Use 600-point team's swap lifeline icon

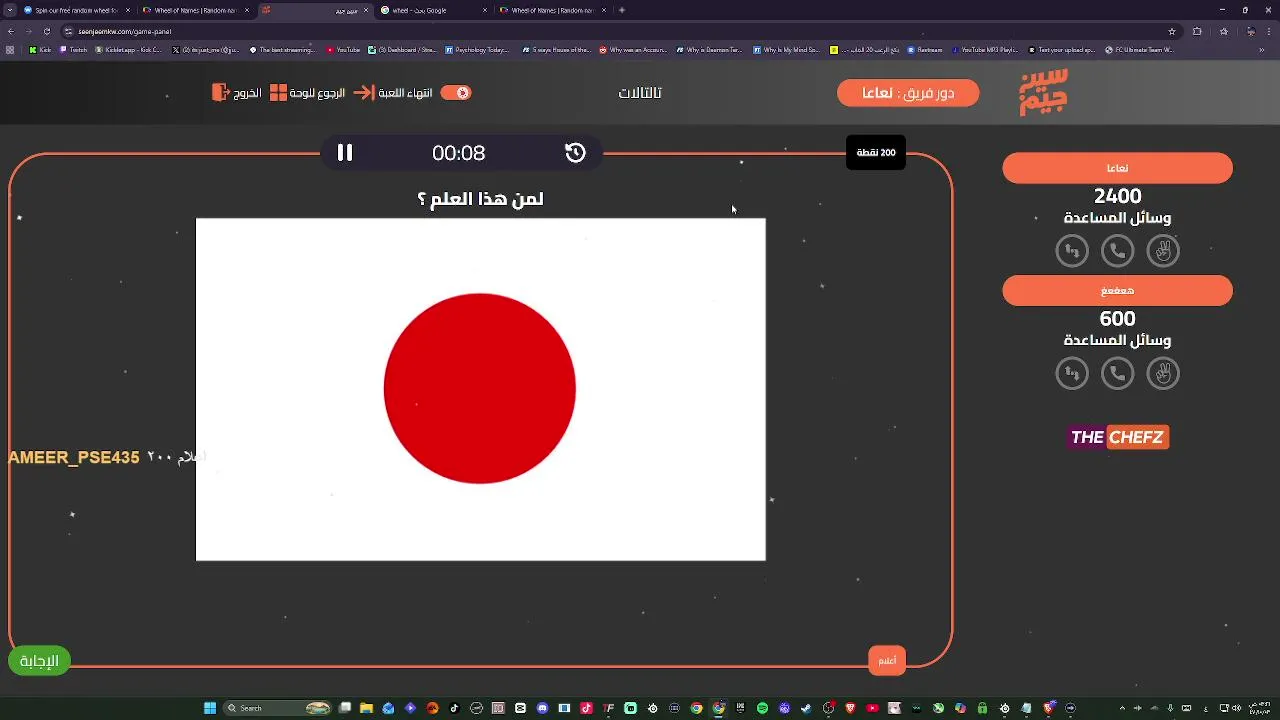pyautogui.click(x=1072, y=373)
